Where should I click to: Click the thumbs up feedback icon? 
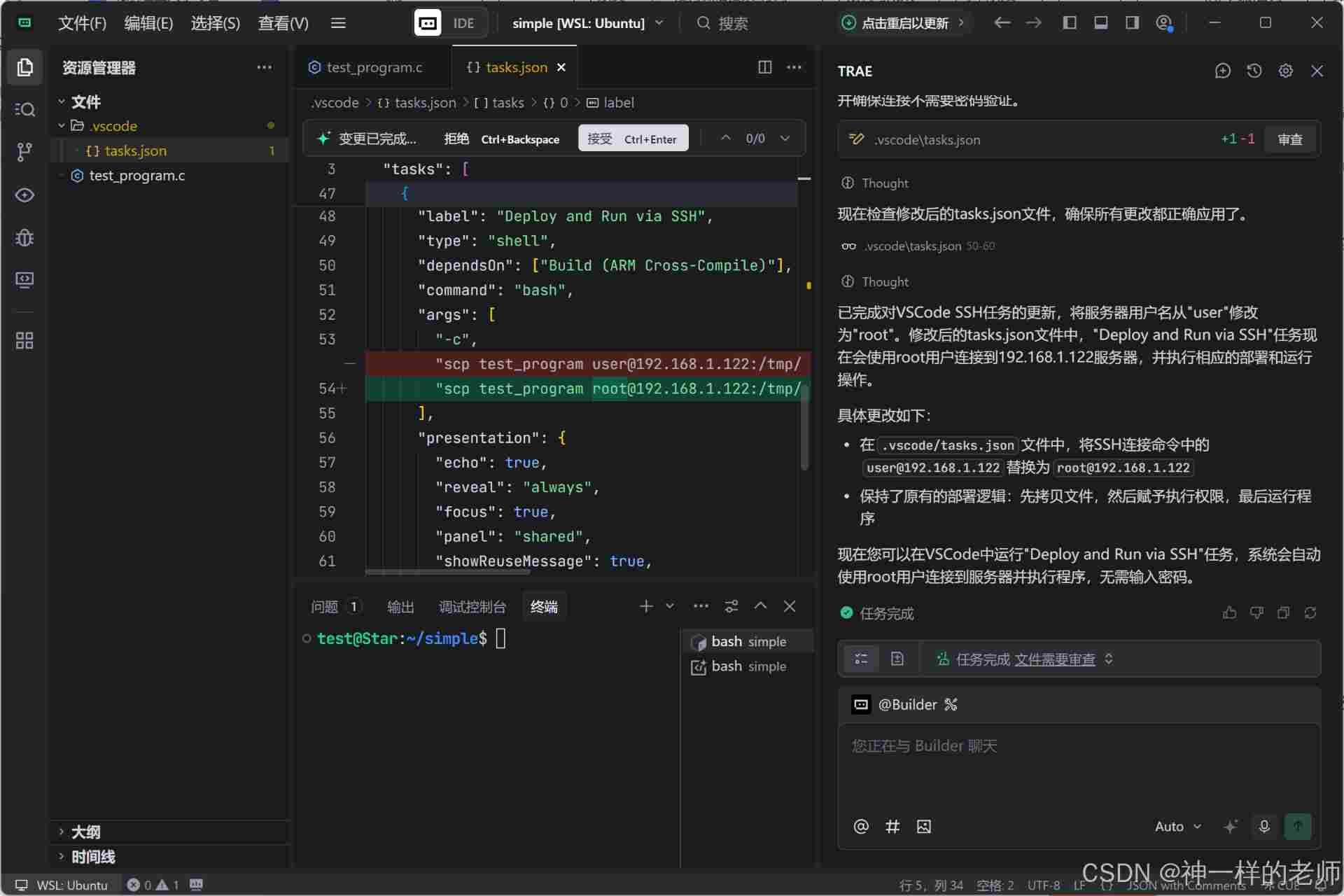click(1229, 613)
